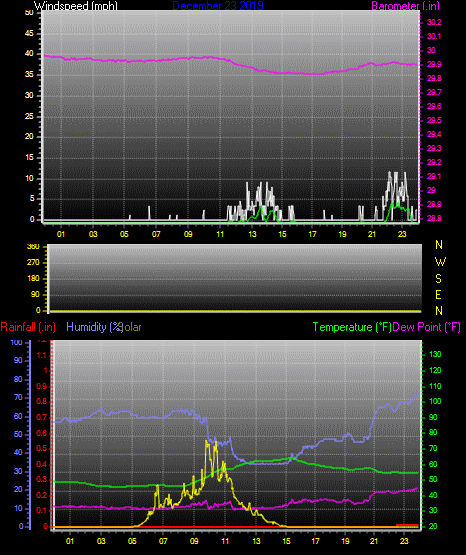This screenshot has height=555, width=466.
Task: Click barometer axis value 29.9
Action: point(434,64)
